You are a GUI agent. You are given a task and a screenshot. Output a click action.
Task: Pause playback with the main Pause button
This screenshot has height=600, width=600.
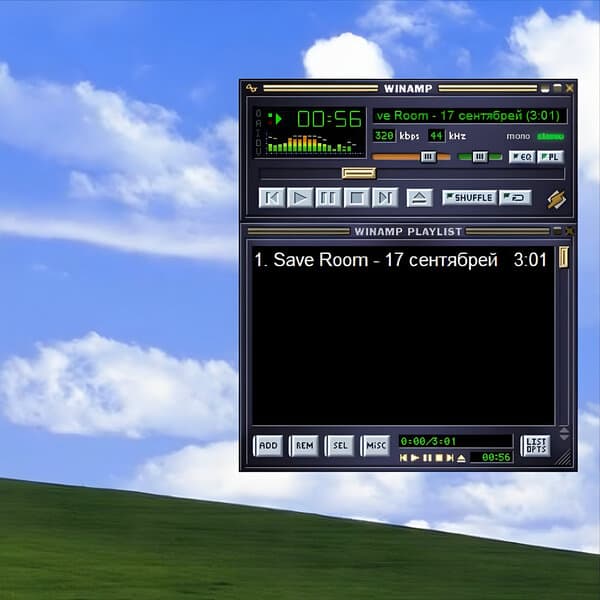(328, 198)
